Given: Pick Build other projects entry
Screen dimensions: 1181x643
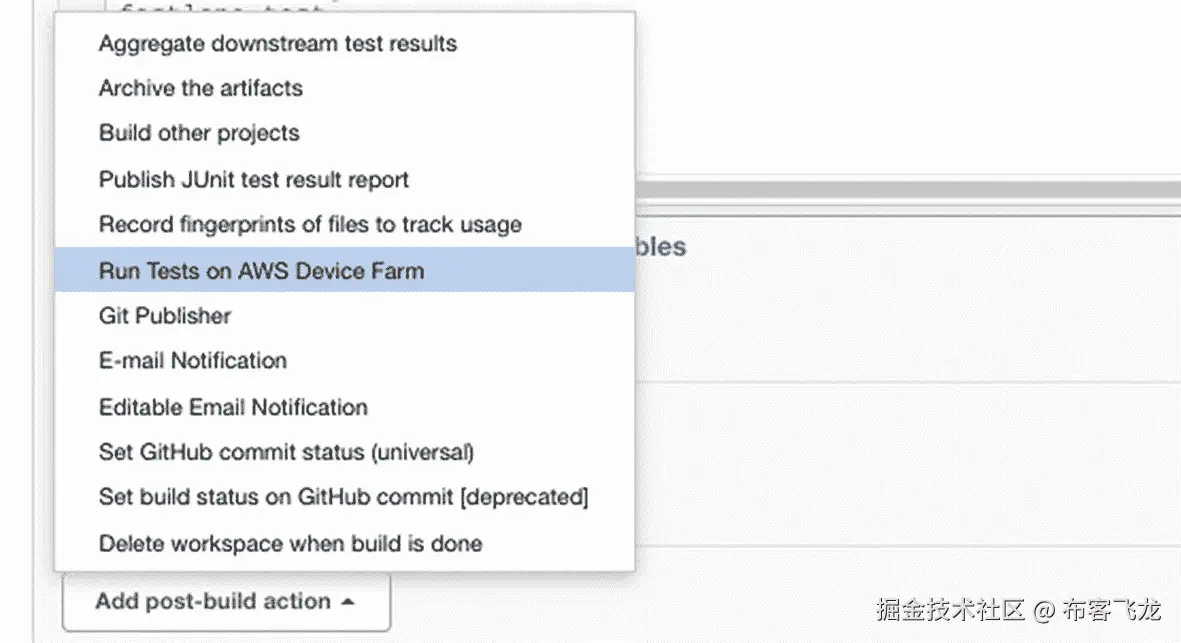Looking at the screenshot, I should tap(198, 133).
